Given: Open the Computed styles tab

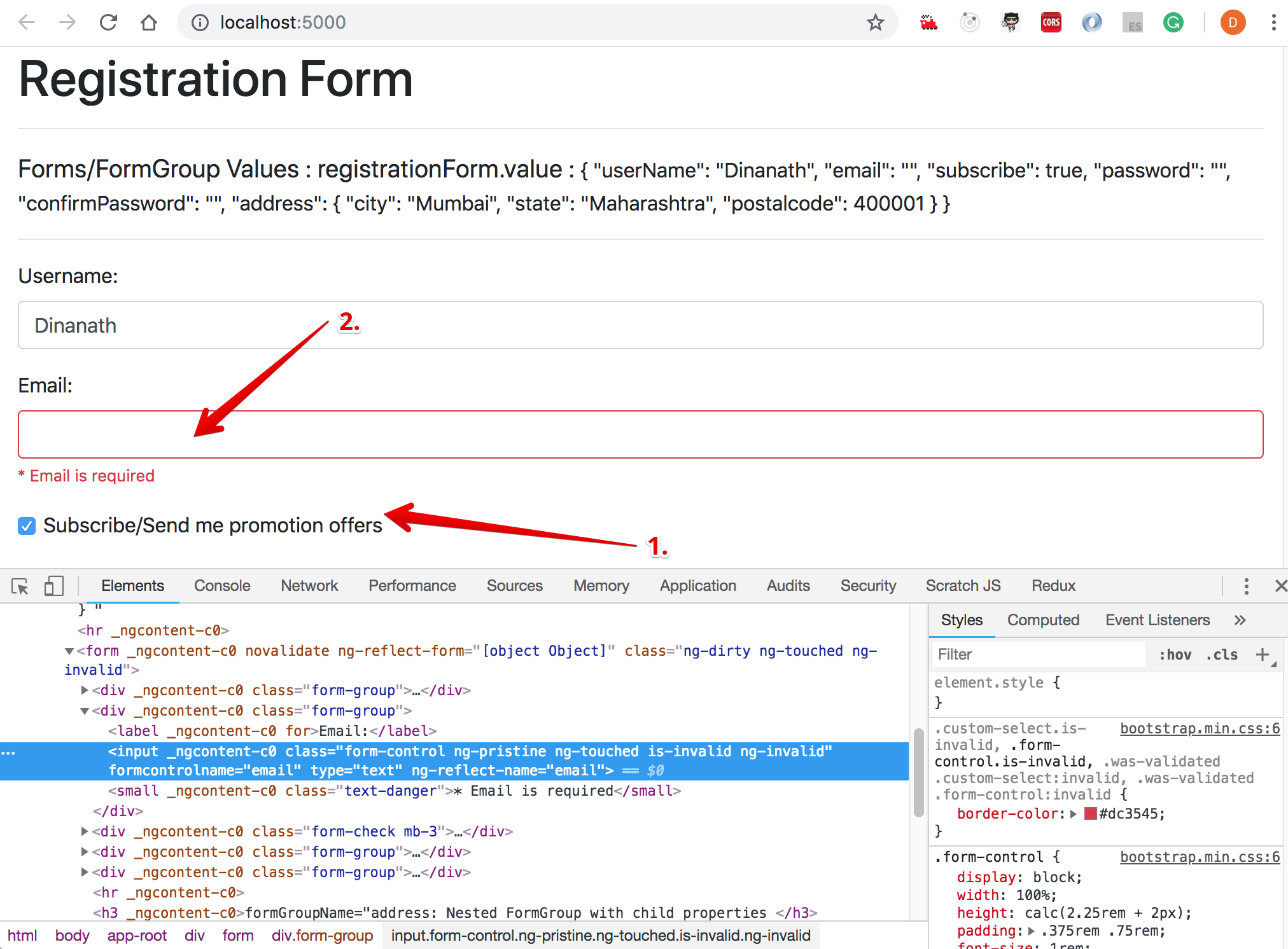Looking at the screenshot, I should (x=1043, y=620).
